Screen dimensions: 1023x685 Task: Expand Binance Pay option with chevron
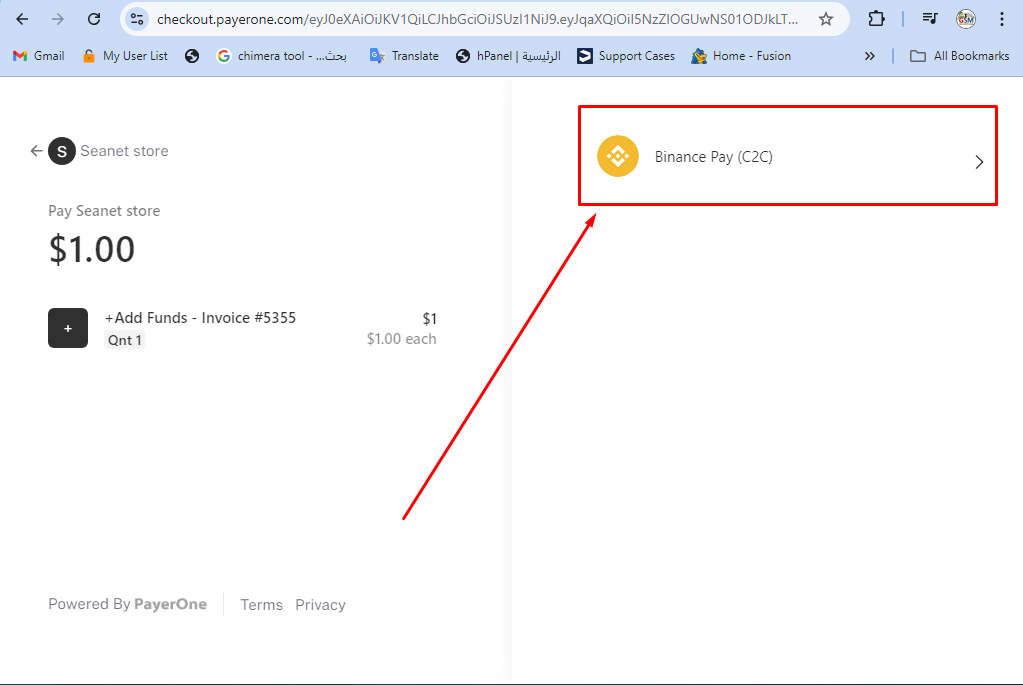(x=979, y=162)
